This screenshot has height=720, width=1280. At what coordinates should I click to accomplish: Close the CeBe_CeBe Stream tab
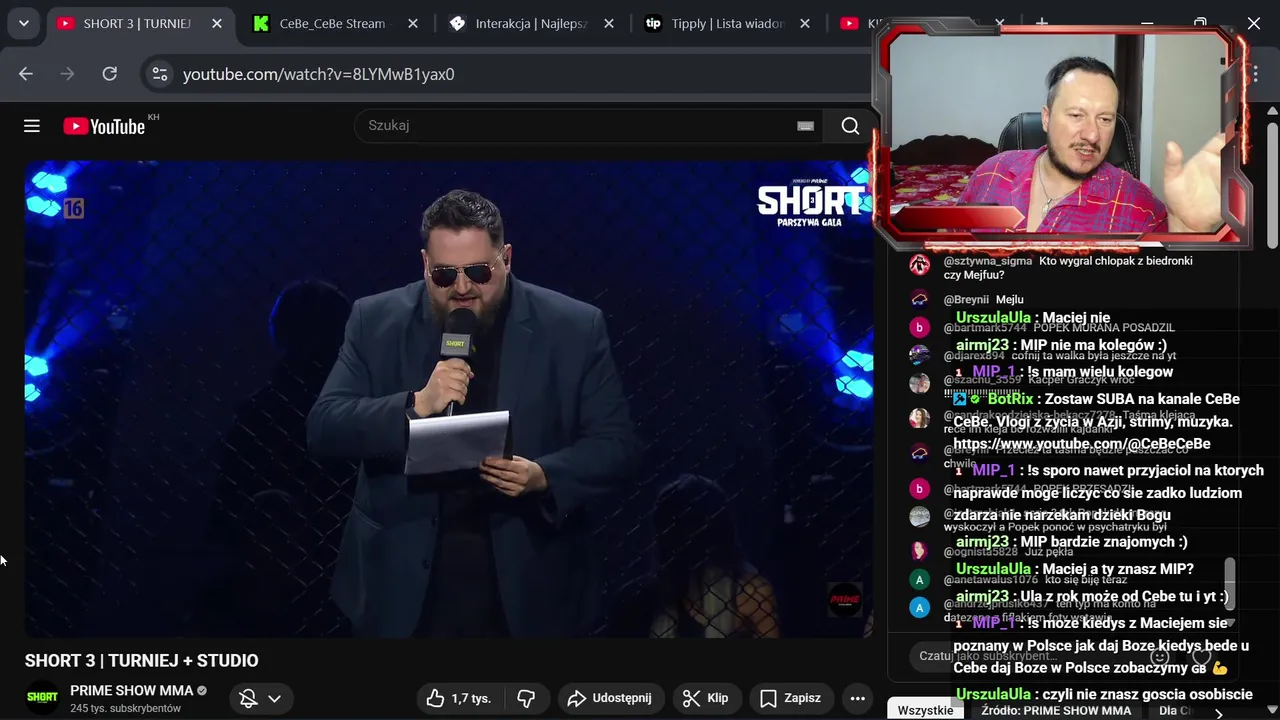(413, 23)
